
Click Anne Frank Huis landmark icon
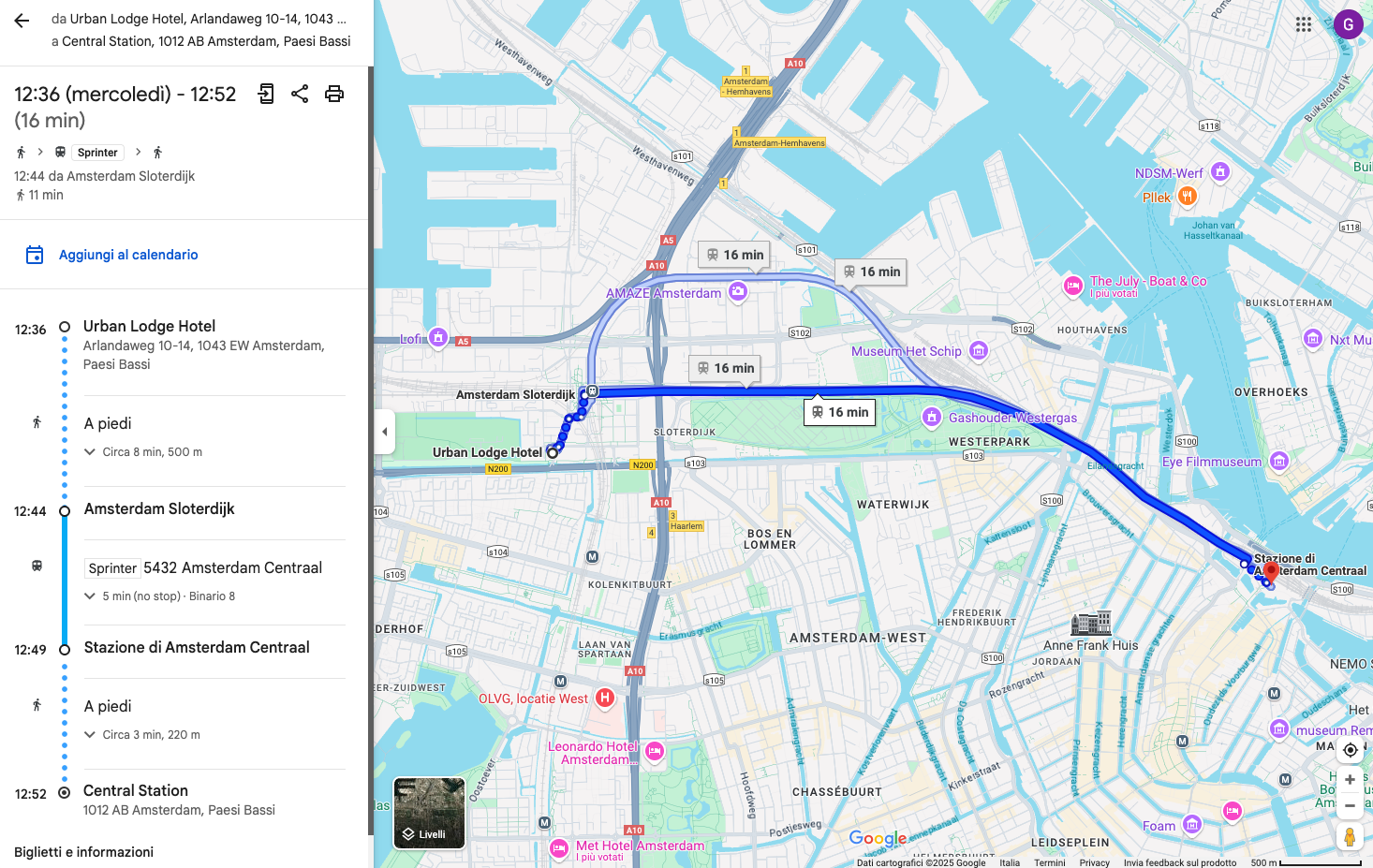(x=1091, y=623)
